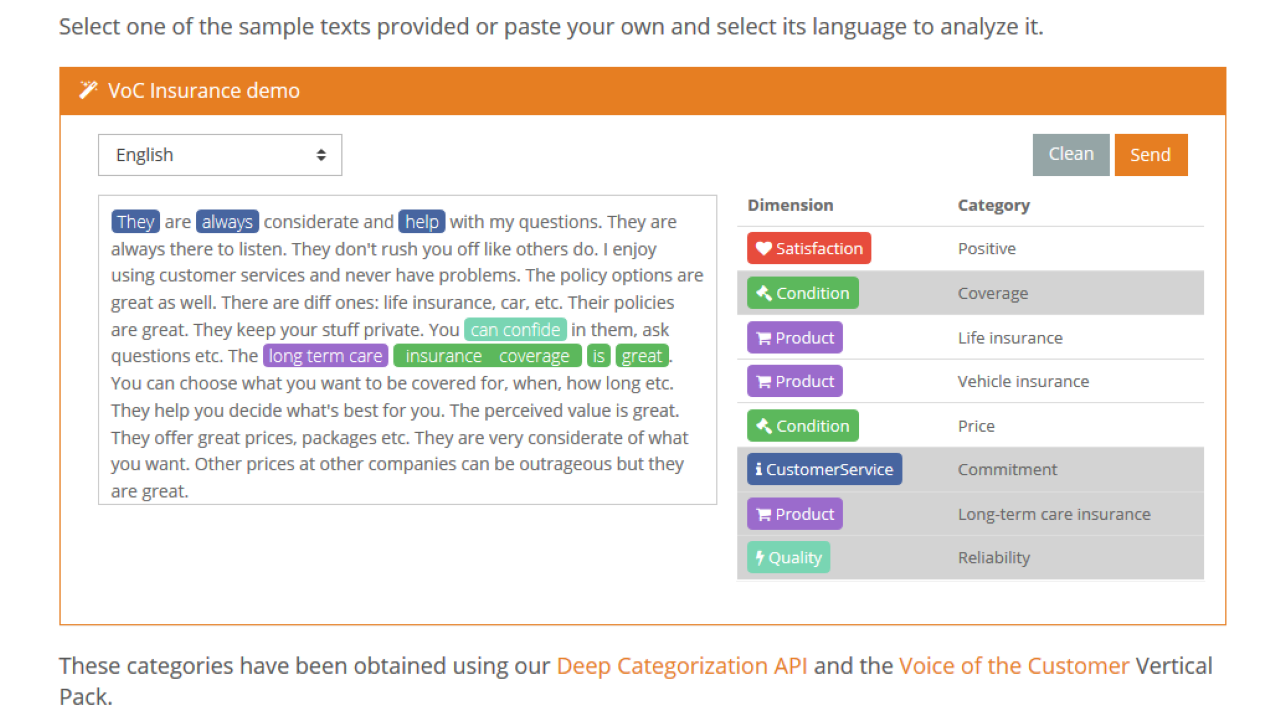Click the bolt icon on Quality badge

coord(760,558)
